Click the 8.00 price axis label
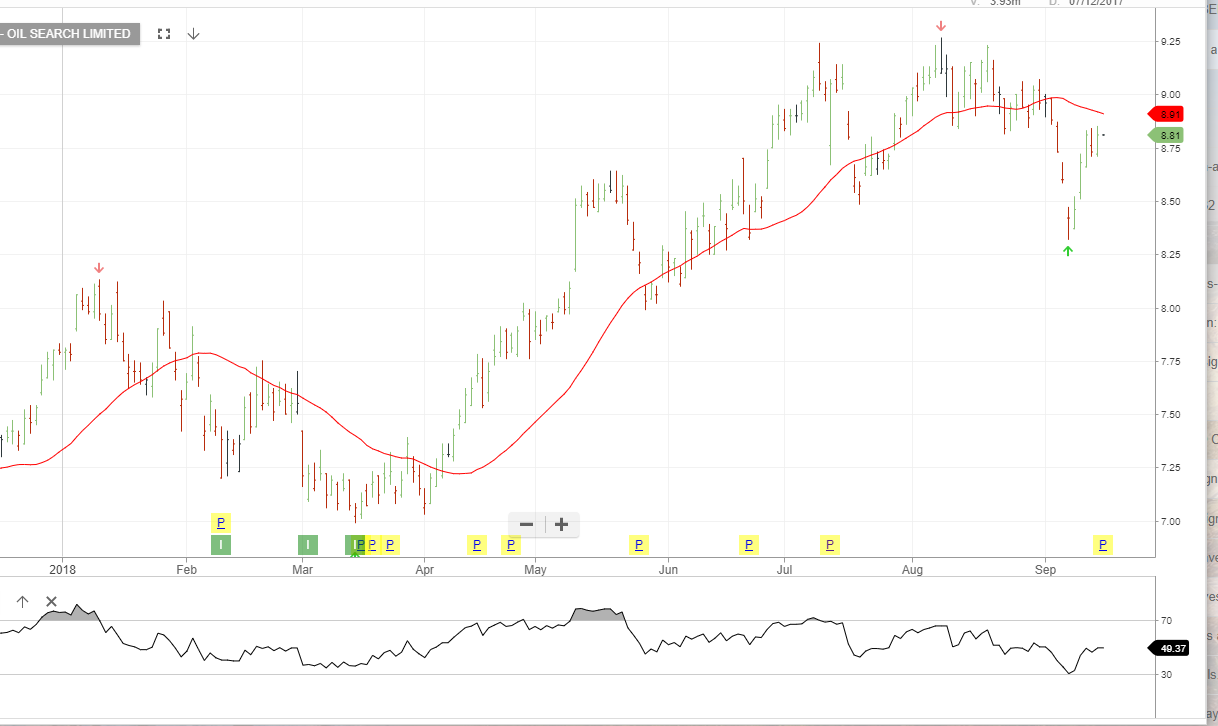The width and height of the screenshot is (1218, 726). point(1169,308)
